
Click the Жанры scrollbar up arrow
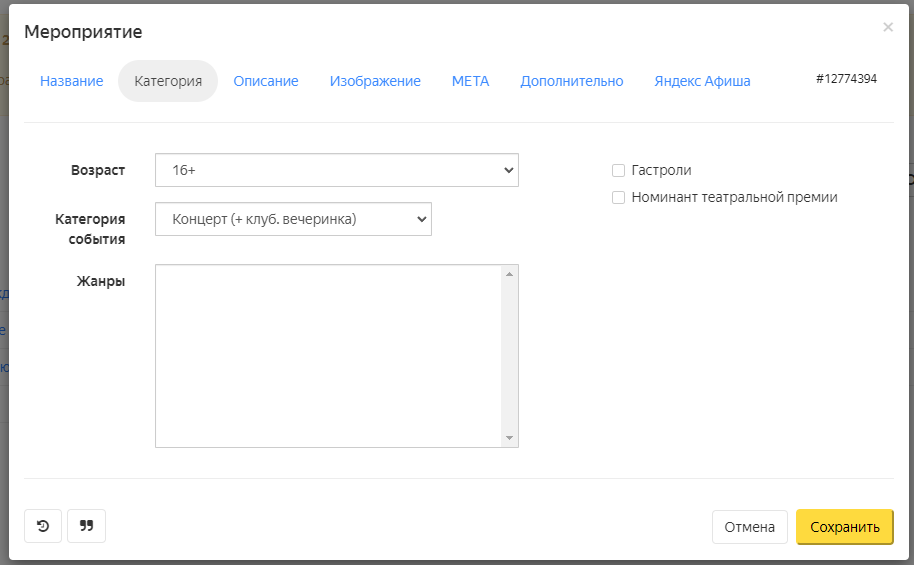point(509,274)
